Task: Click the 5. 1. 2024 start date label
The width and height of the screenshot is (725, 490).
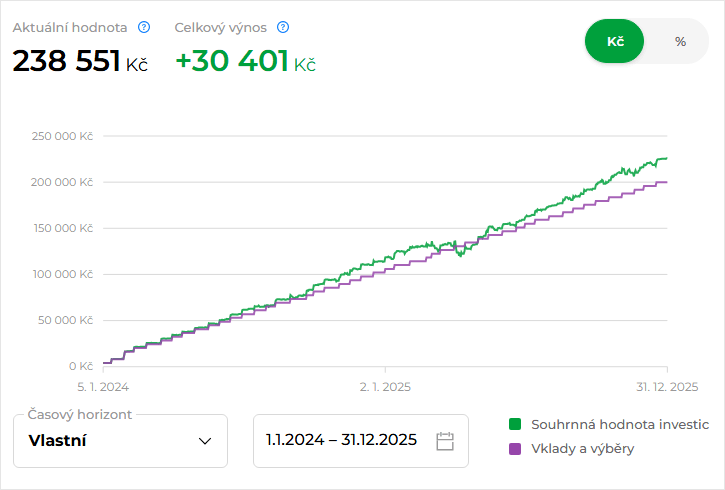Action: 103,386
